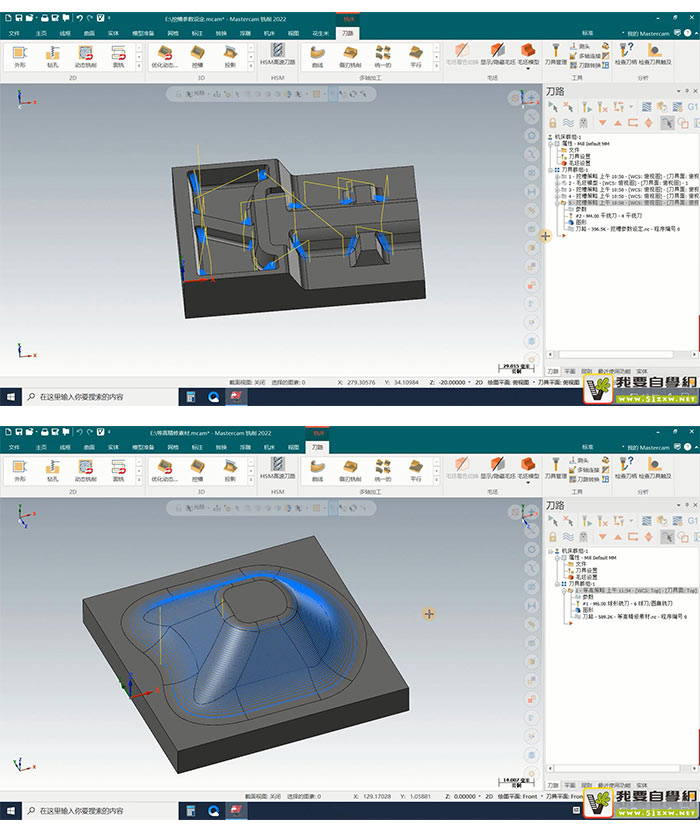Toggle ghost display icon in bottom 刀路 panel
This screenshot has height=829, width=700.
(583, 537)
